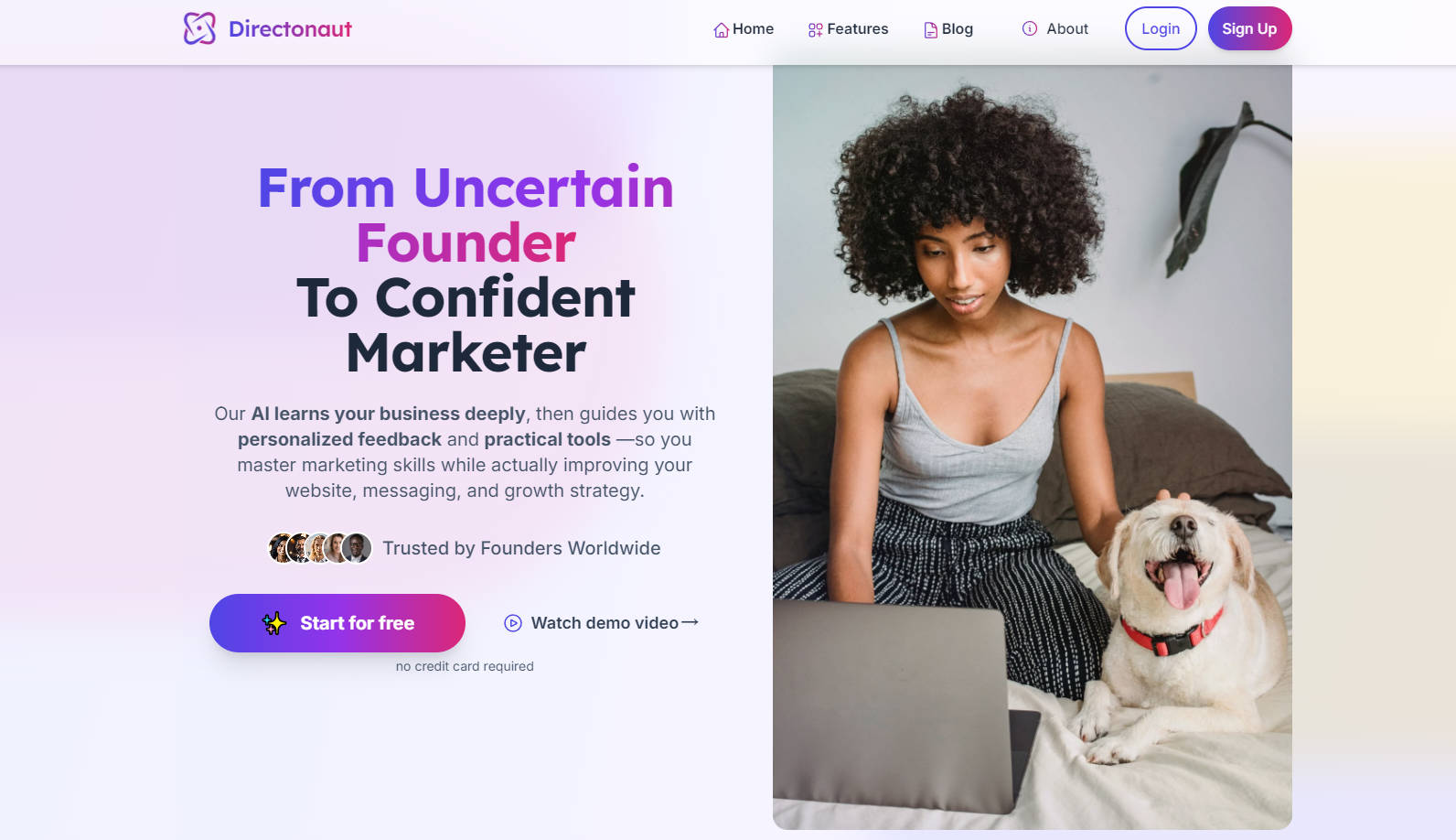Click the play circle icon for demo video
The width and height of the screenshot is (1456, 840).
[513, 623]
